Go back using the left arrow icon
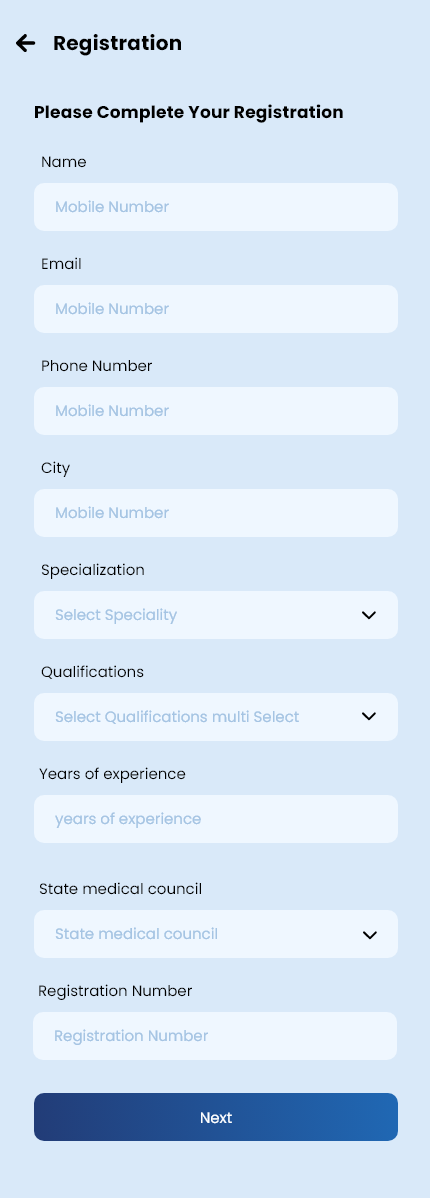This screenshot has width=430, height=1198. [x=25, y=44]
